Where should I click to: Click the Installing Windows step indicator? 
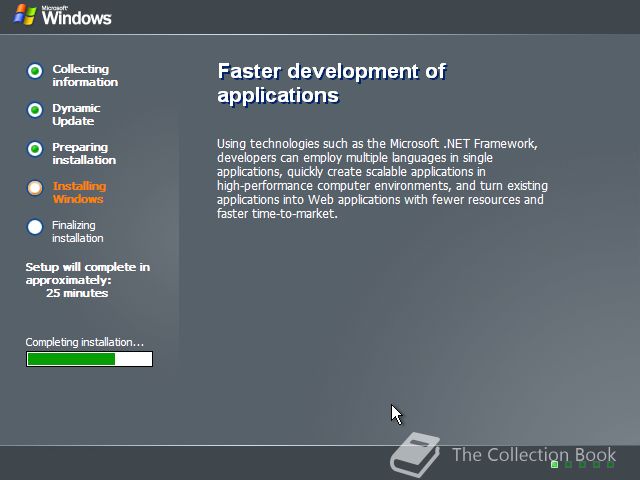(35, 188)
